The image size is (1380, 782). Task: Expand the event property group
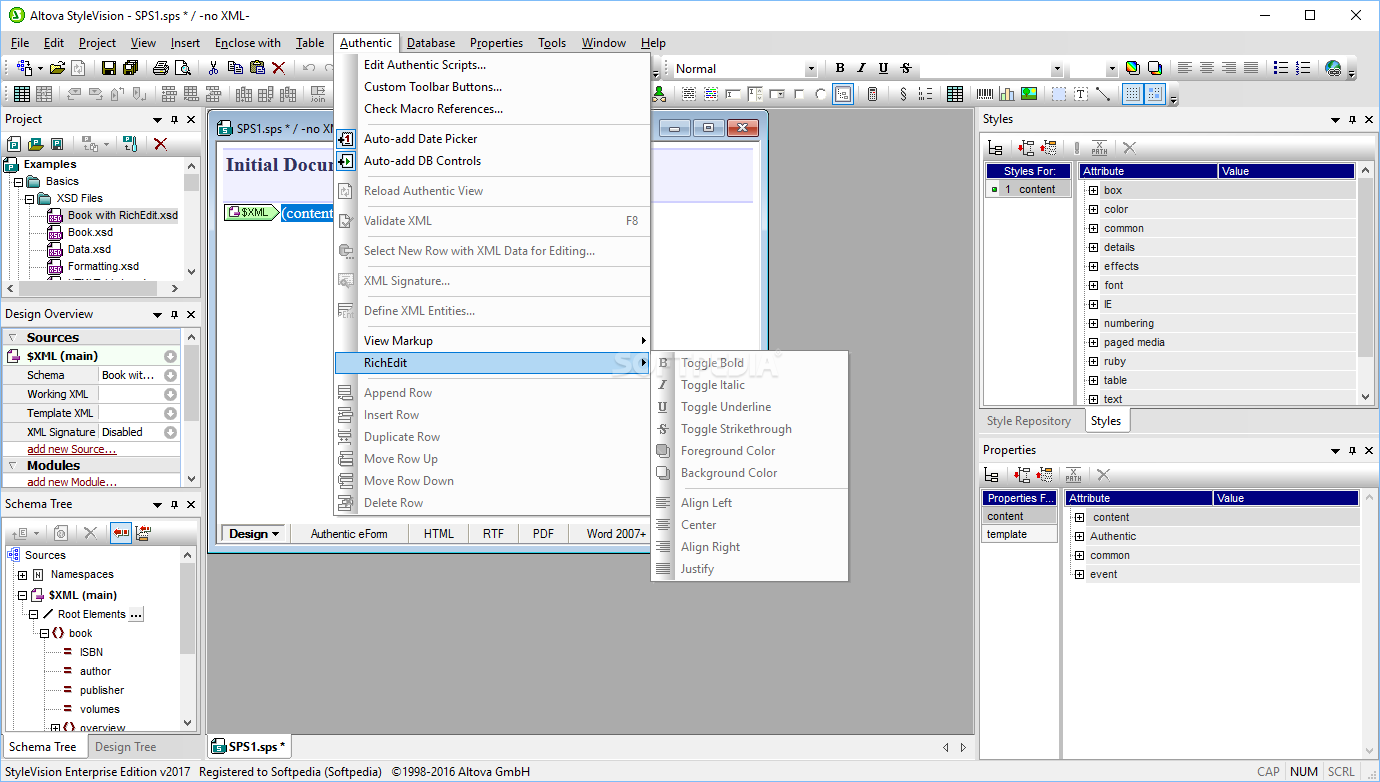coord(1079,574)
